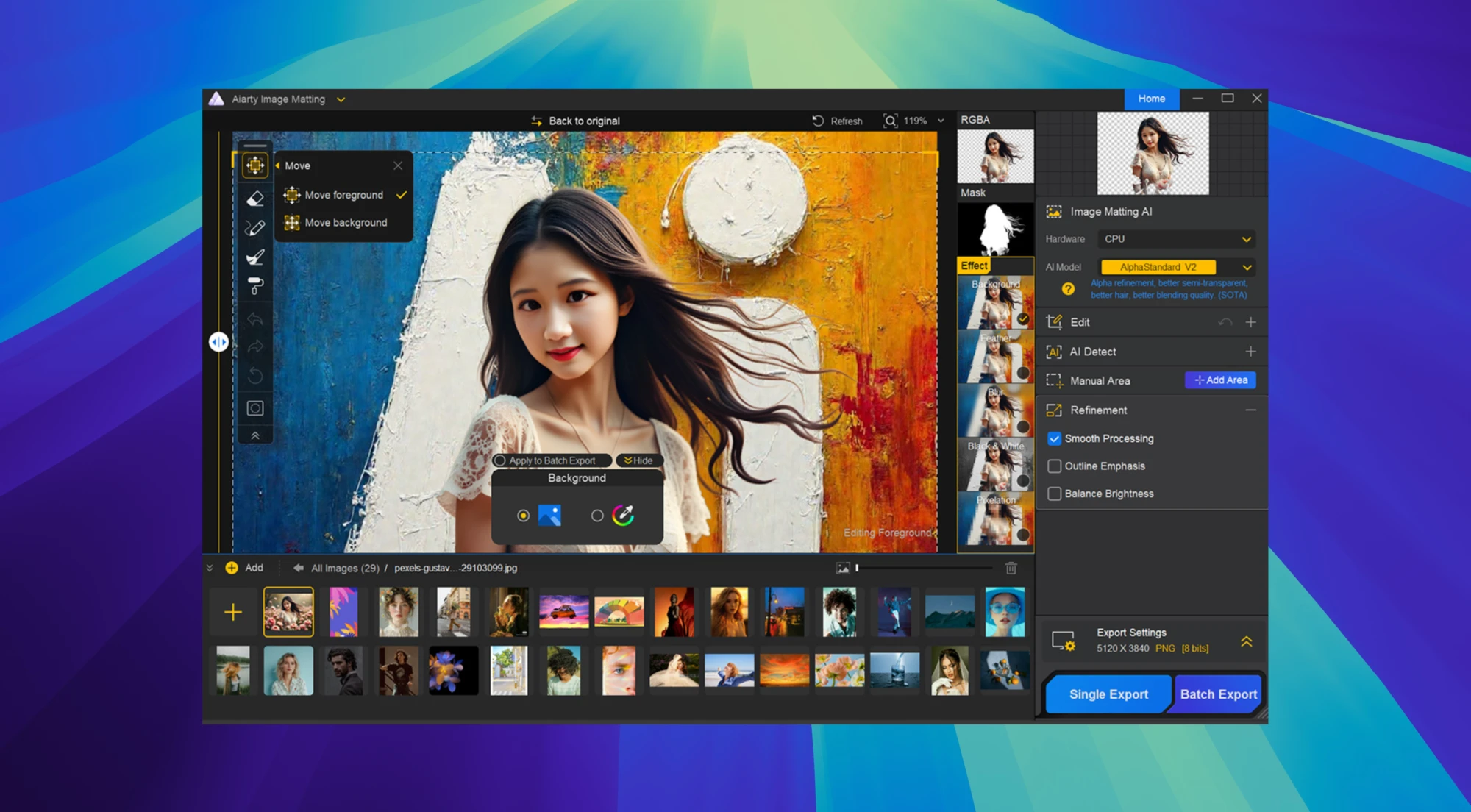
Task: Click the trash delete icon
Action: pos(1011,568)
